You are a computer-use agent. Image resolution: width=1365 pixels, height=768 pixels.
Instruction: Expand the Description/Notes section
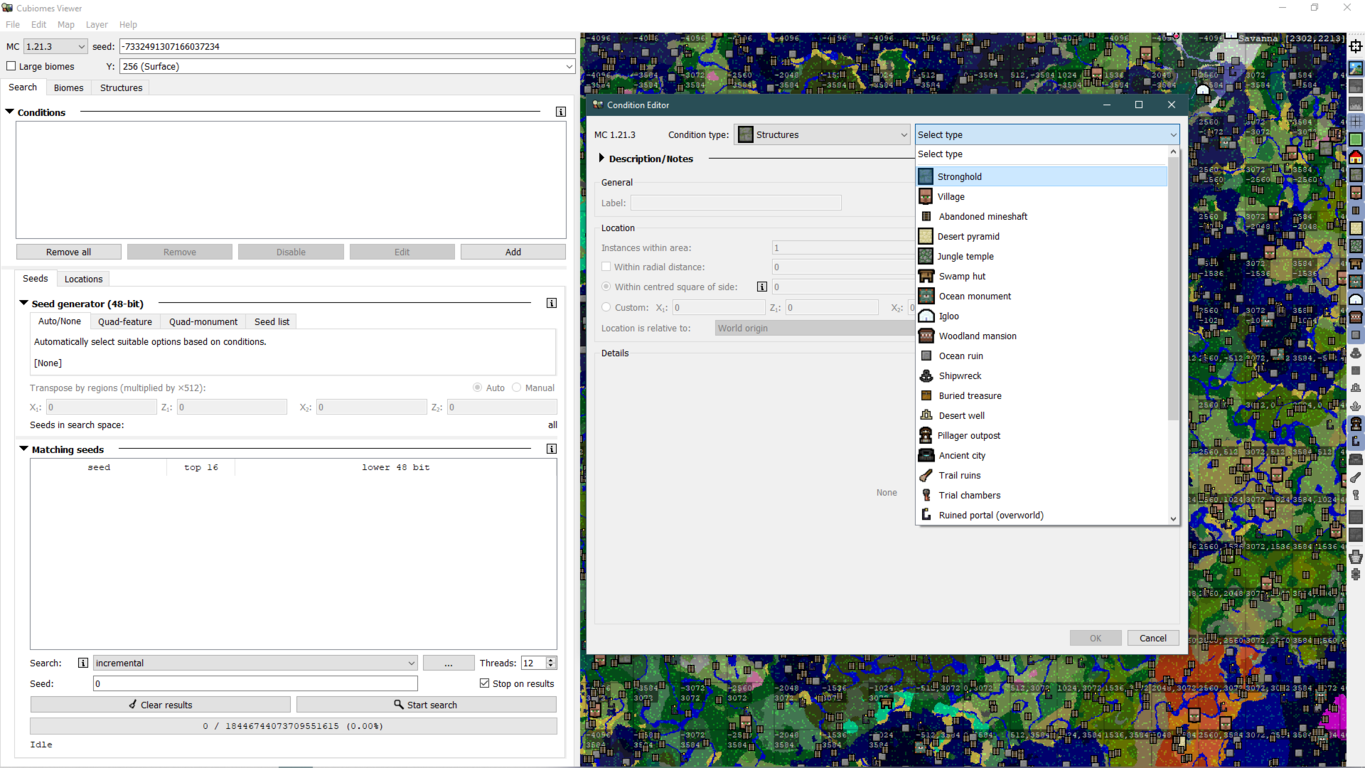tap(602, 159)
